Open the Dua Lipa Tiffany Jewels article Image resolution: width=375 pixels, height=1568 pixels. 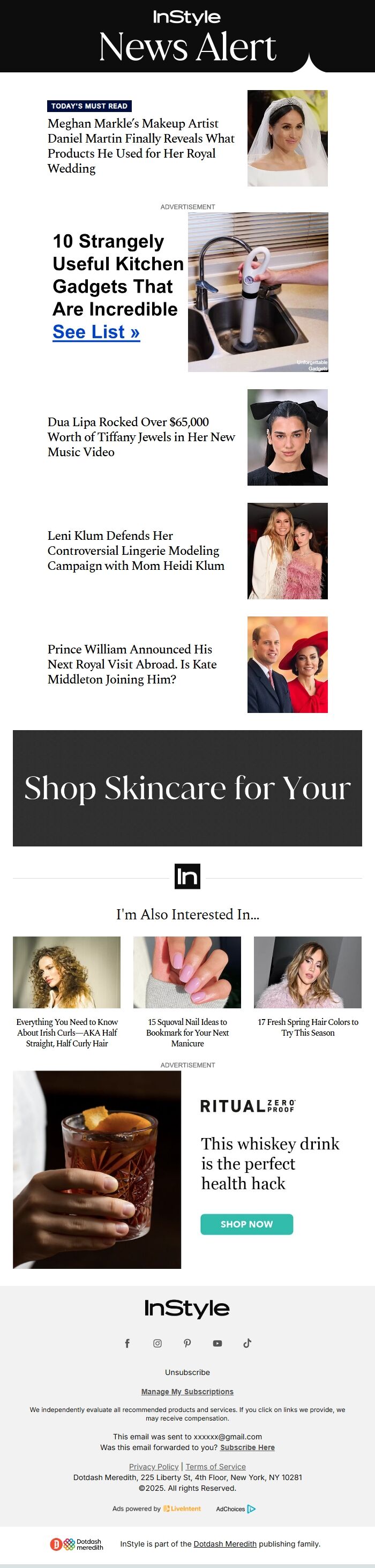click(141, 436)
